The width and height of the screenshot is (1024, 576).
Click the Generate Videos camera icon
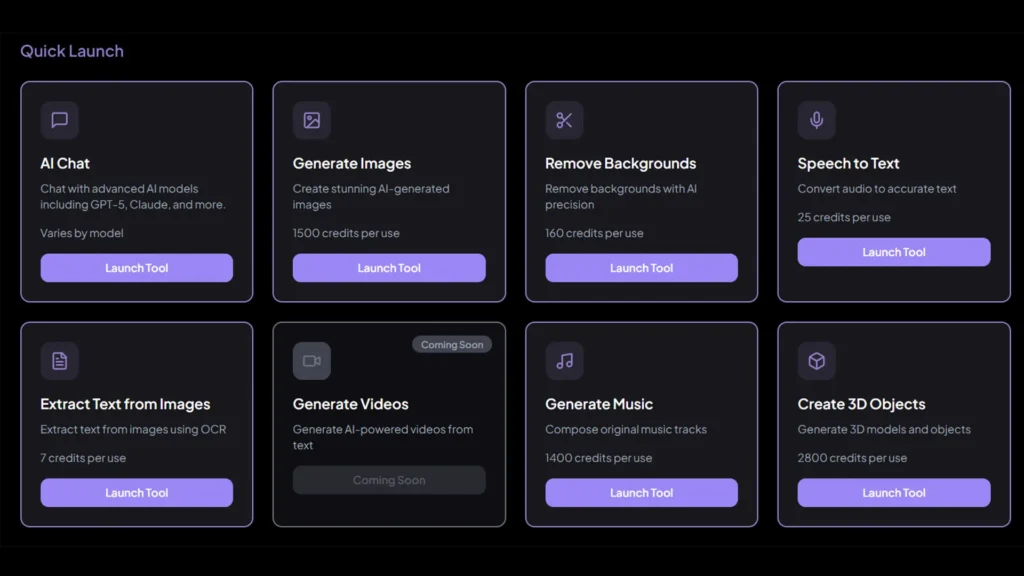tap(312, 361)
